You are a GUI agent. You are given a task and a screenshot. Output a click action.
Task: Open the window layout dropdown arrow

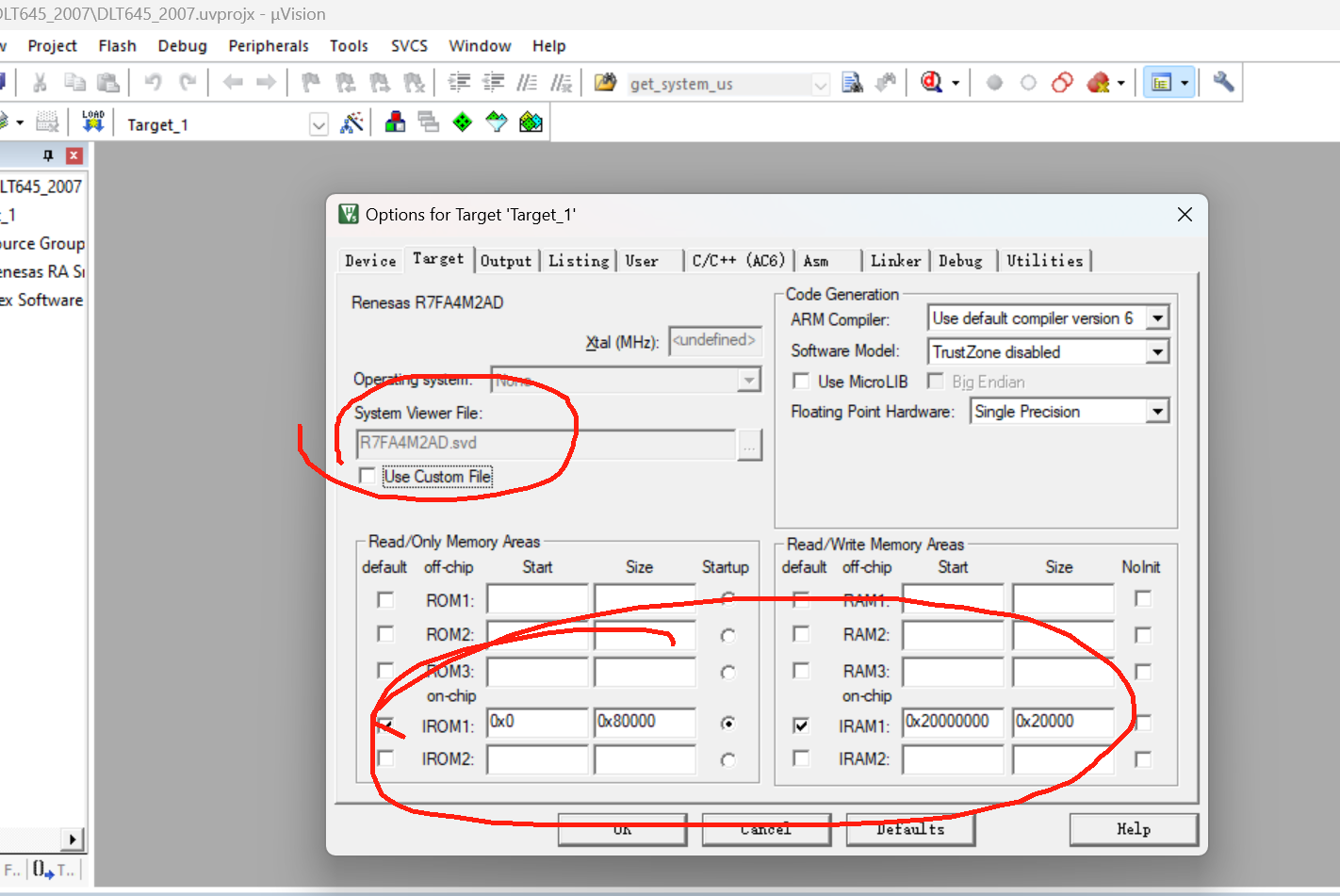[x=1185, y=83]
